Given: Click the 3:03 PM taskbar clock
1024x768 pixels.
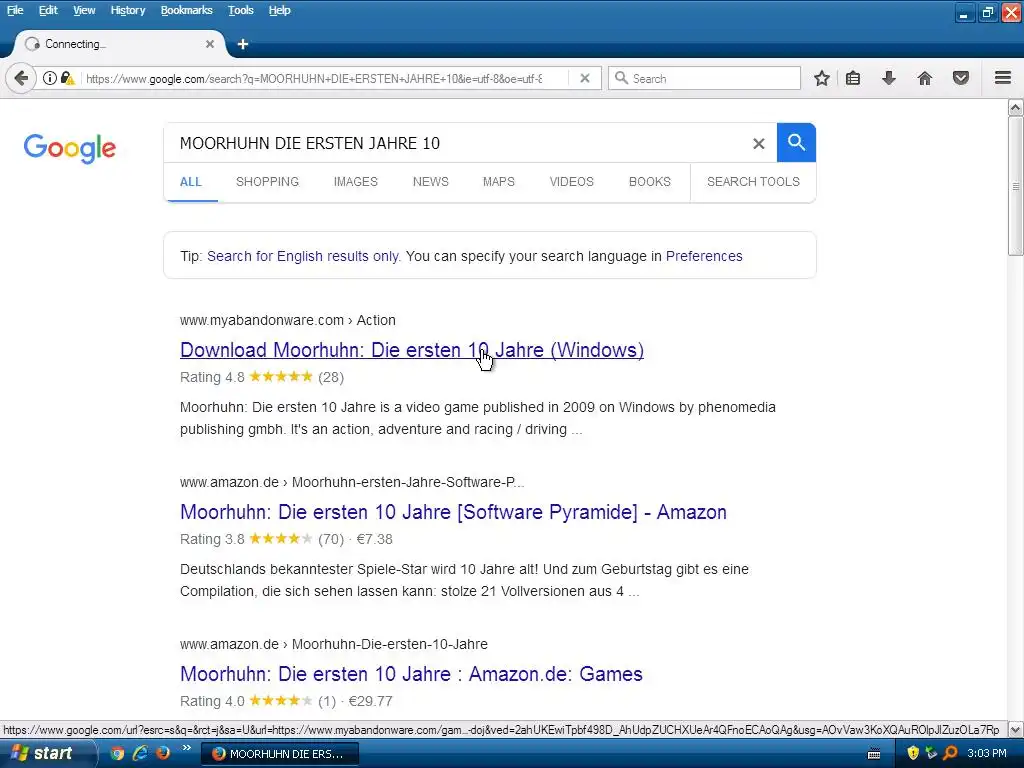Looking at the screenshot, I should click(x=987, y=753).
